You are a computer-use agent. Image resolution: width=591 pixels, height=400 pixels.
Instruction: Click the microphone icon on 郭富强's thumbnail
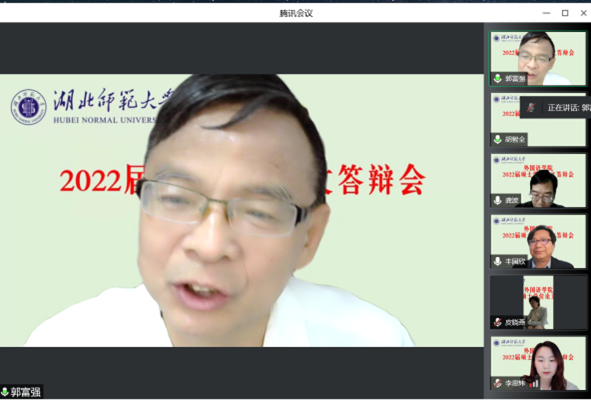(498, 78)
